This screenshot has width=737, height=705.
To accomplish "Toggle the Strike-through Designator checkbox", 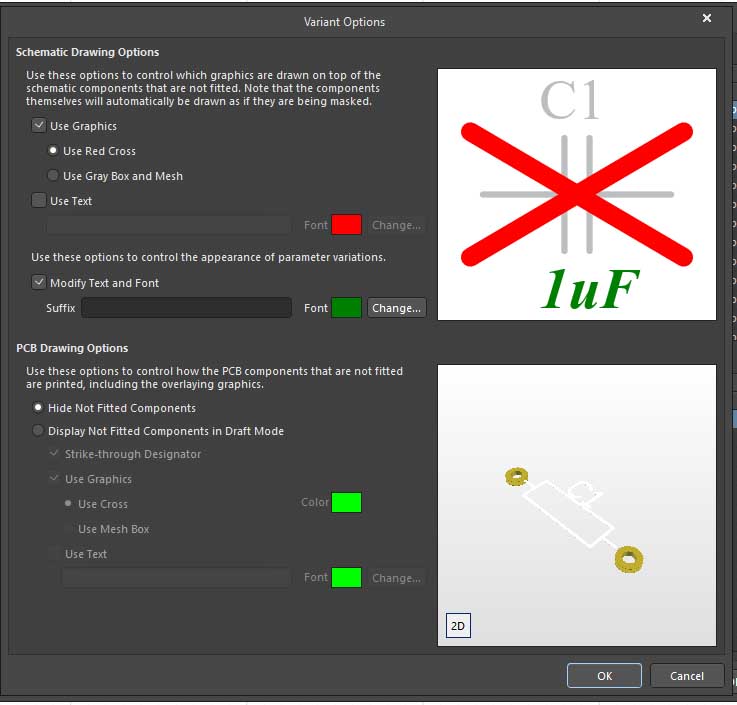I will pyautogui.click(x=55, y=454).
